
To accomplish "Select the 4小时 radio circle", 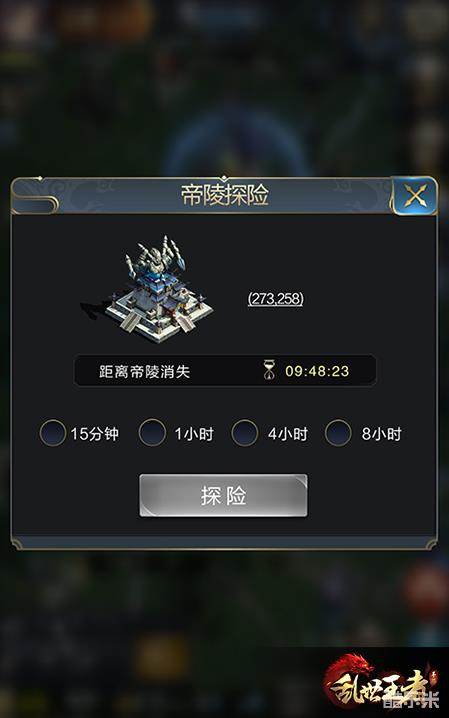I will click(x=245, y=433).
